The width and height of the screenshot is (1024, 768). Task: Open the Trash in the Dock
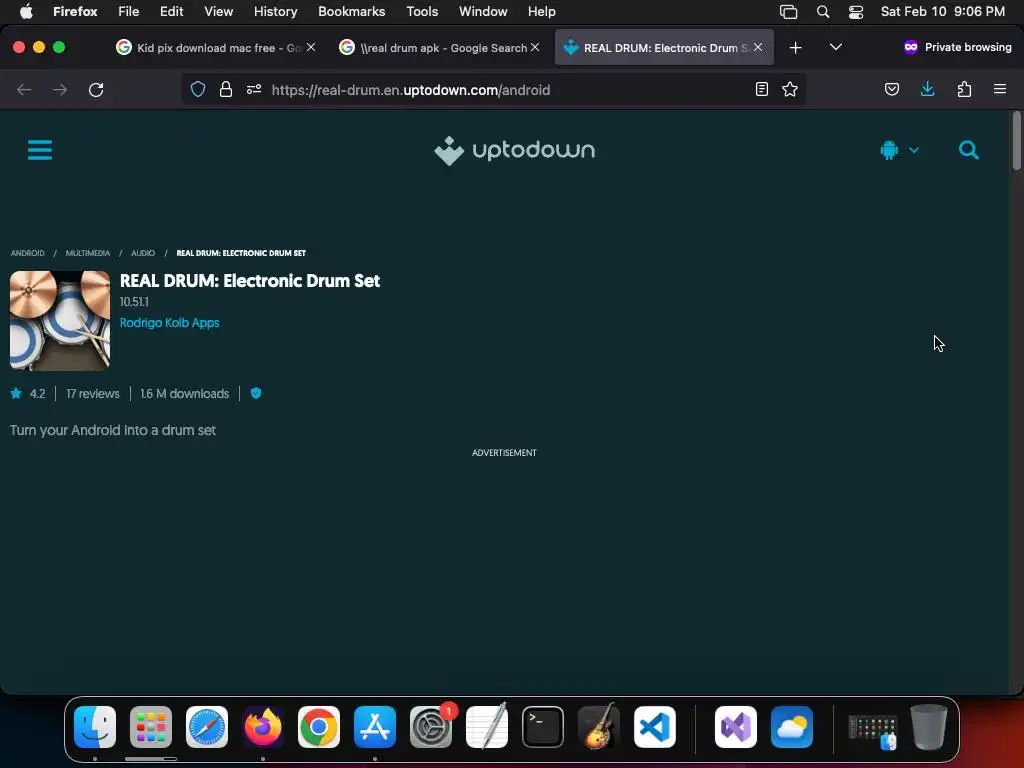928,726
